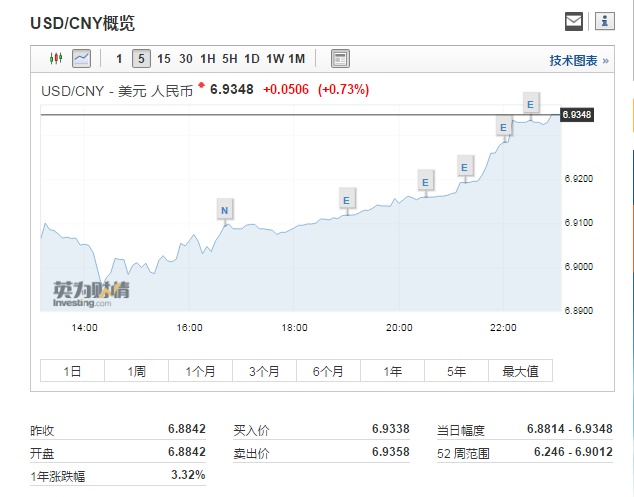Select the 1-minute interval
634x497 pixels.
click(119, 59)
